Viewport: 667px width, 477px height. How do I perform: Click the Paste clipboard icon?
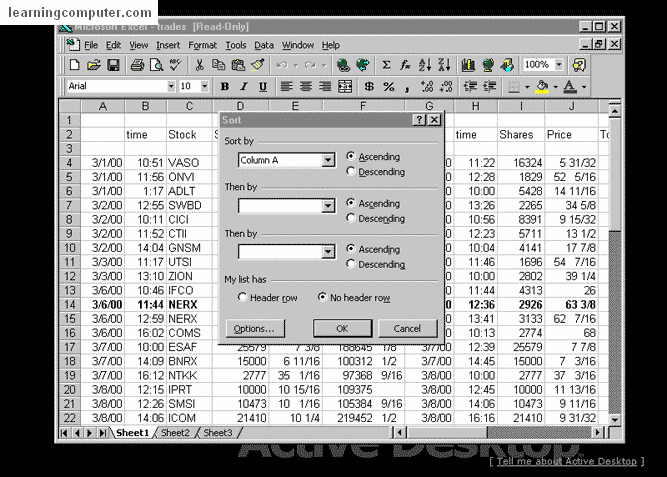[238, 65]
